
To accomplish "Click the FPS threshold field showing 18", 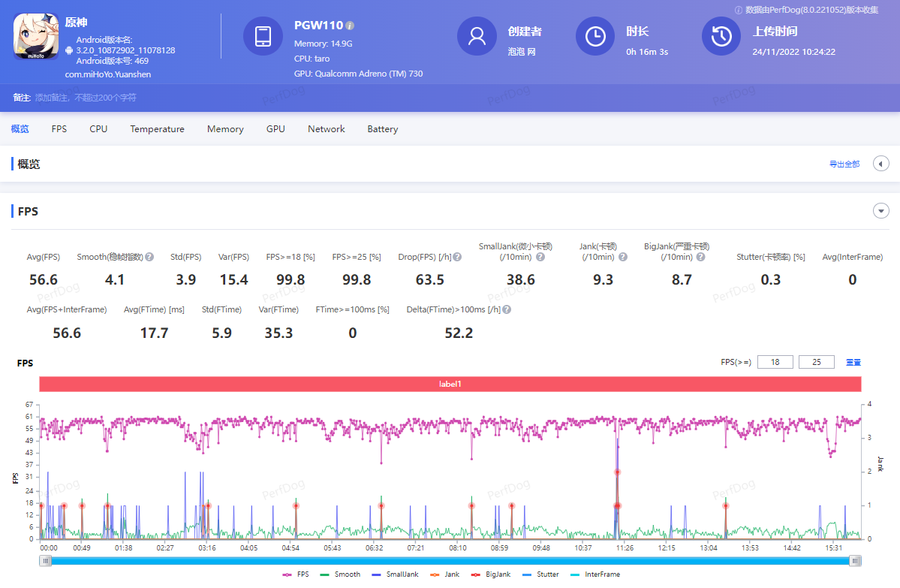I will click(x=775, y=362).
